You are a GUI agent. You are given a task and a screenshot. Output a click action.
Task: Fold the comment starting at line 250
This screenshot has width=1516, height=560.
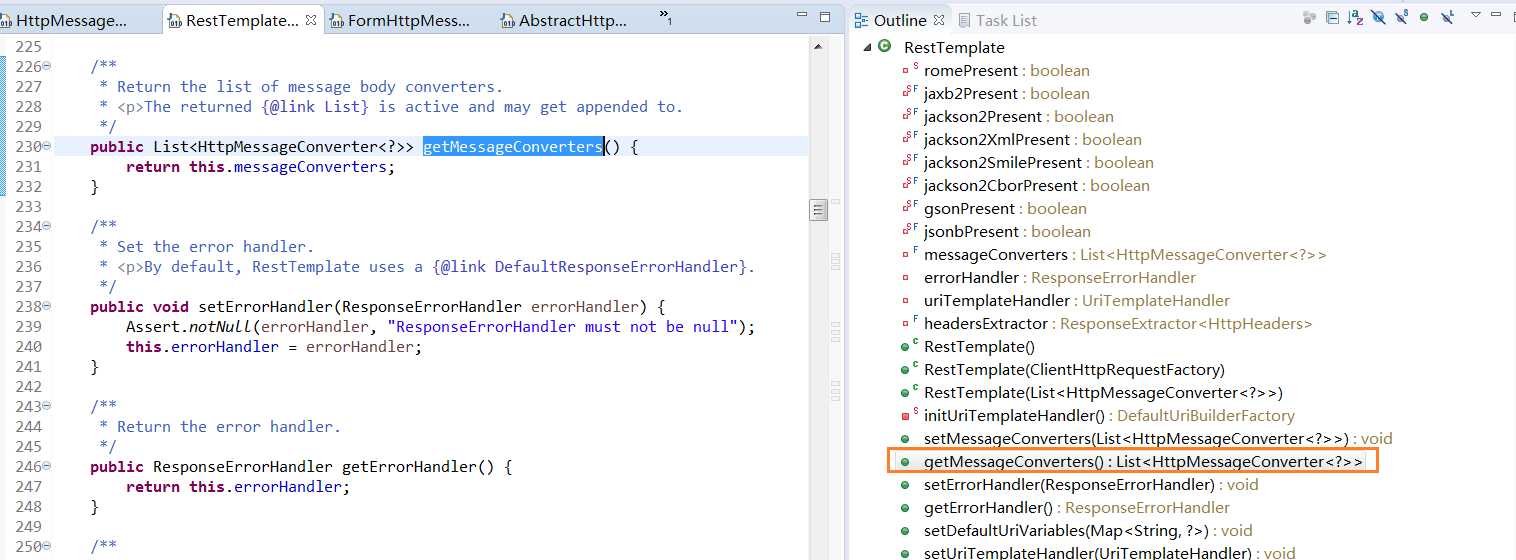(47, 546)
